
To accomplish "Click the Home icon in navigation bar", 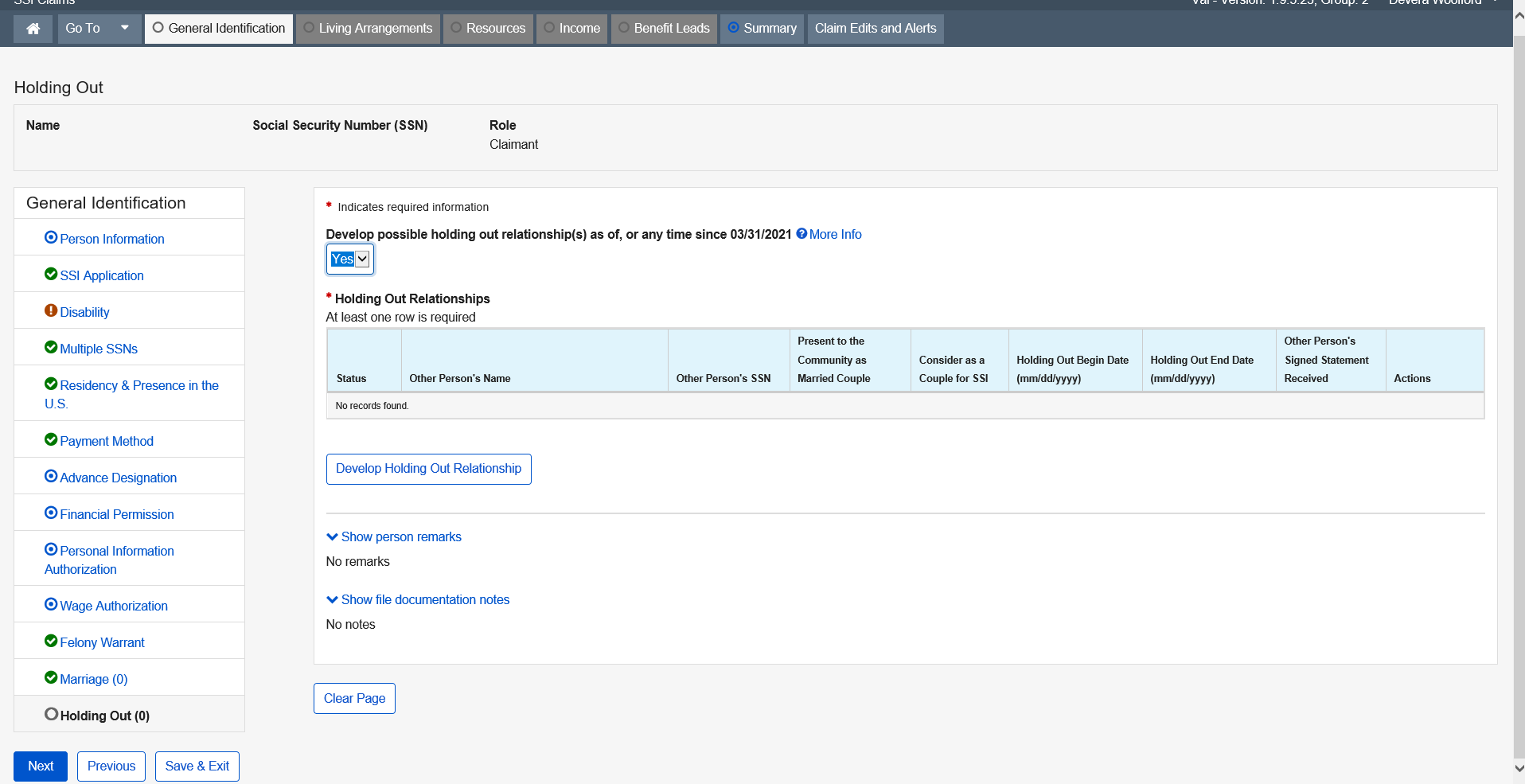I will [x=33, y=29].
